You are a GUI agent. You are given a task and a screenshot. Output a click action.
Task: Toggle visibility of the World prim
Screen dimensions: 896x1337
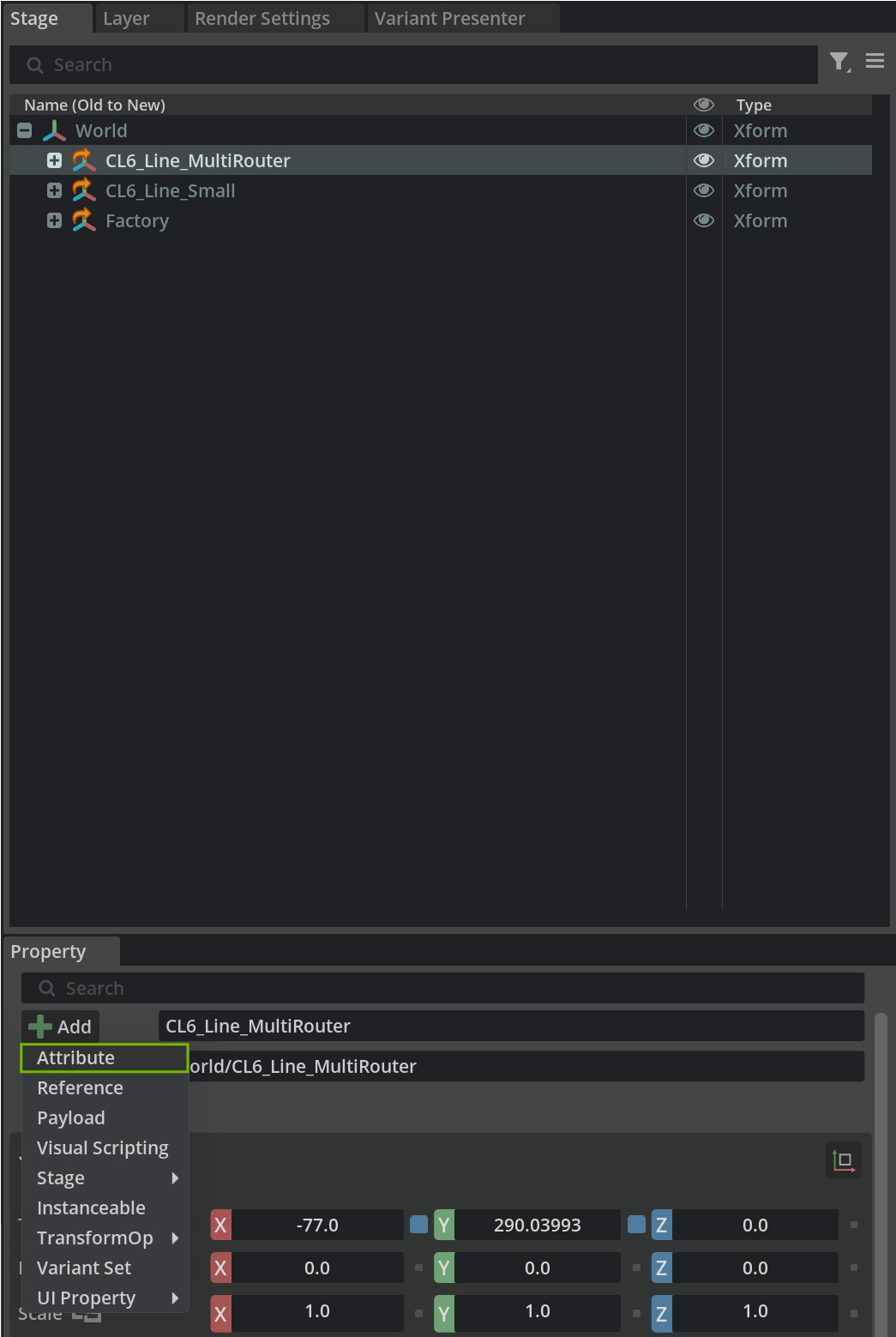[x=704, y=130]
